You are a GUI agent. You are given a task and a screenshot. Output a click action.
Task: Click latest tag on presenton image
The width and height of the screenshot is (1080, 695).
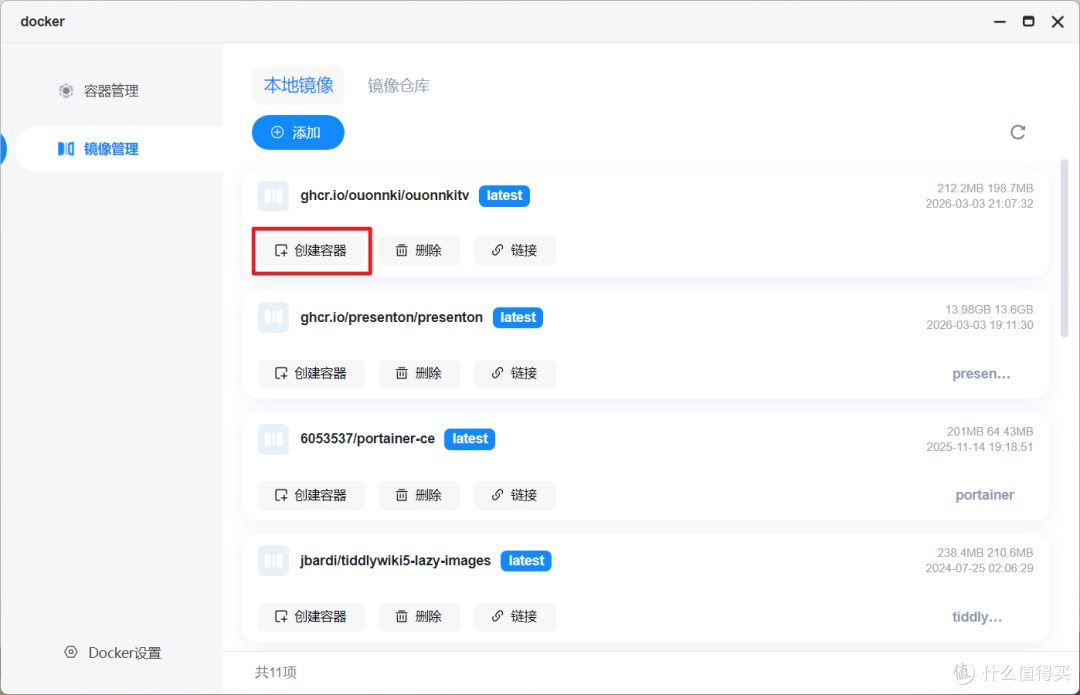click(518, 318)
